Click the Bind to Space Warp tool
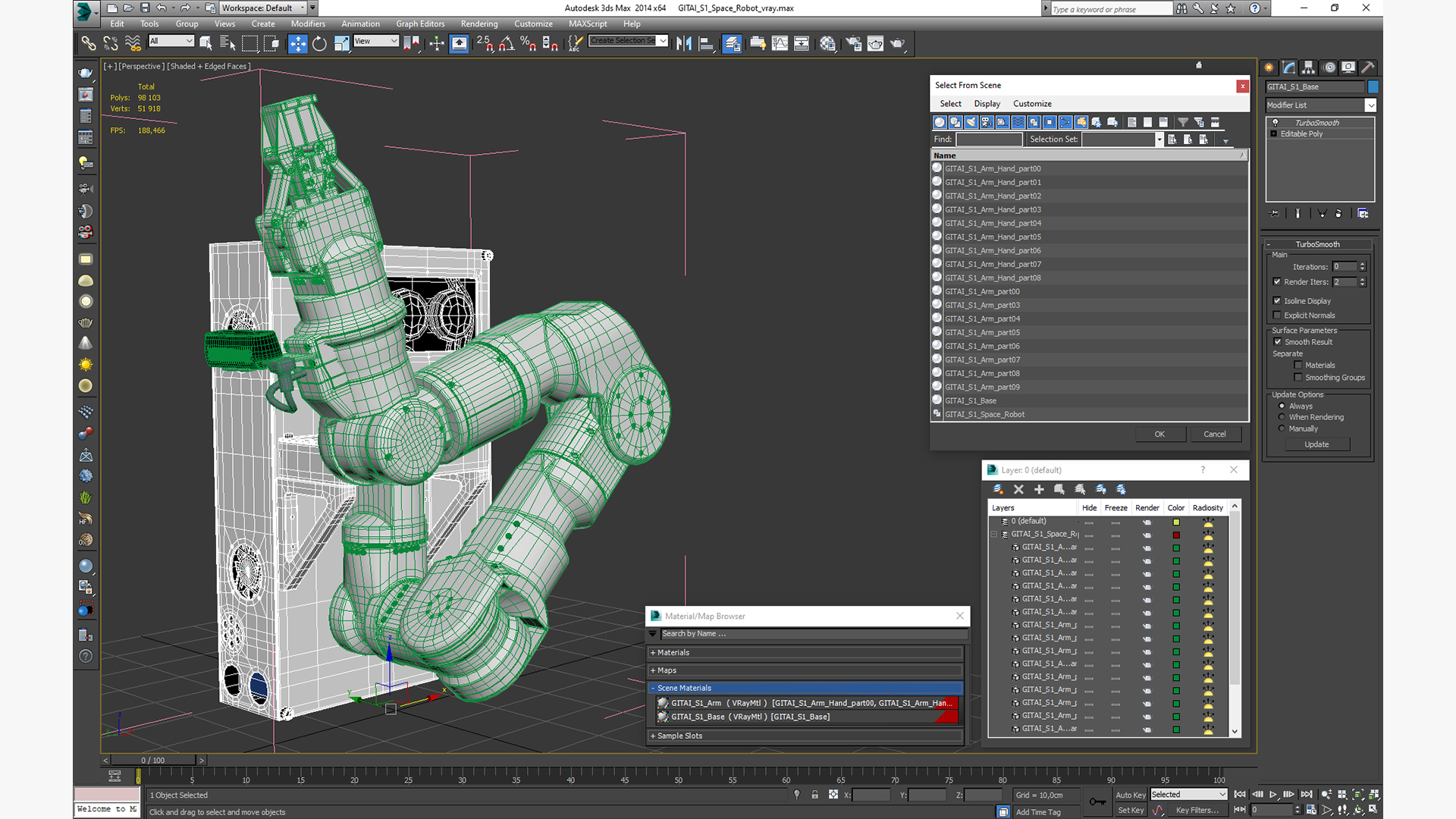Screen dimensions: 1456x819 (x=133, y=43)
